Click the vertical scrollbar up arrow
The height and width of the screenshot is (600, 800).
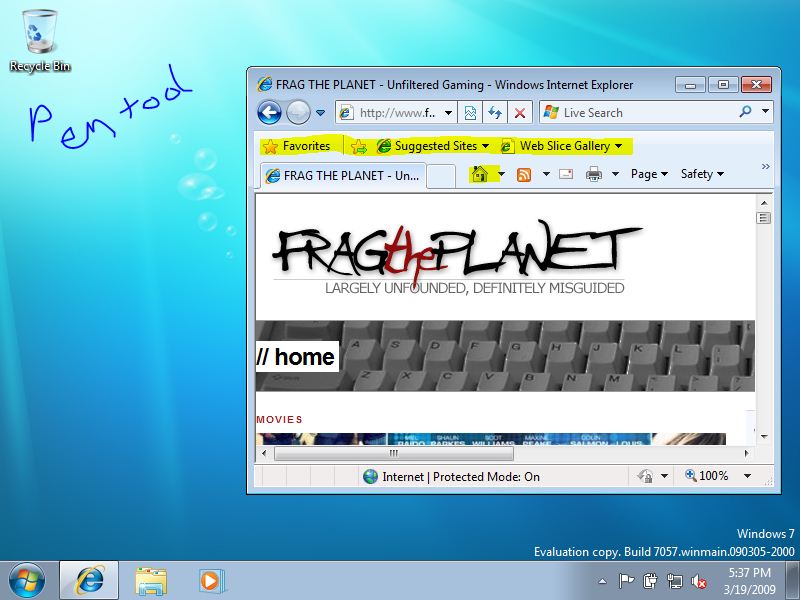(x=764, y=203)
